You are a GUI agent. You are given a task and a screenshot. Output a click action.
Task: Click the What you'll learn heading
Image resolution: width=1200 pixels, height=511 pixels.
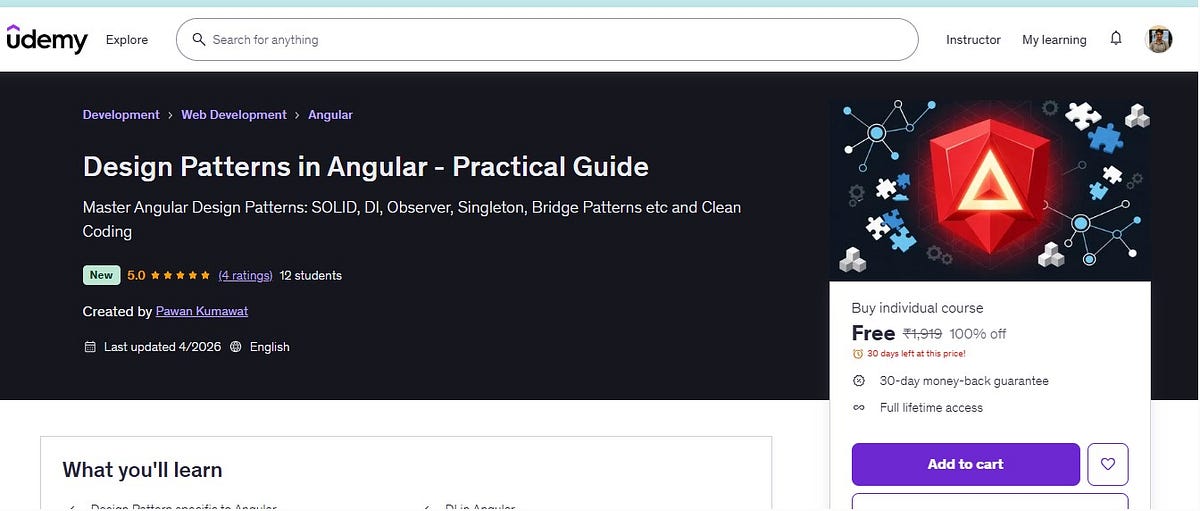[x=142, y=470]
